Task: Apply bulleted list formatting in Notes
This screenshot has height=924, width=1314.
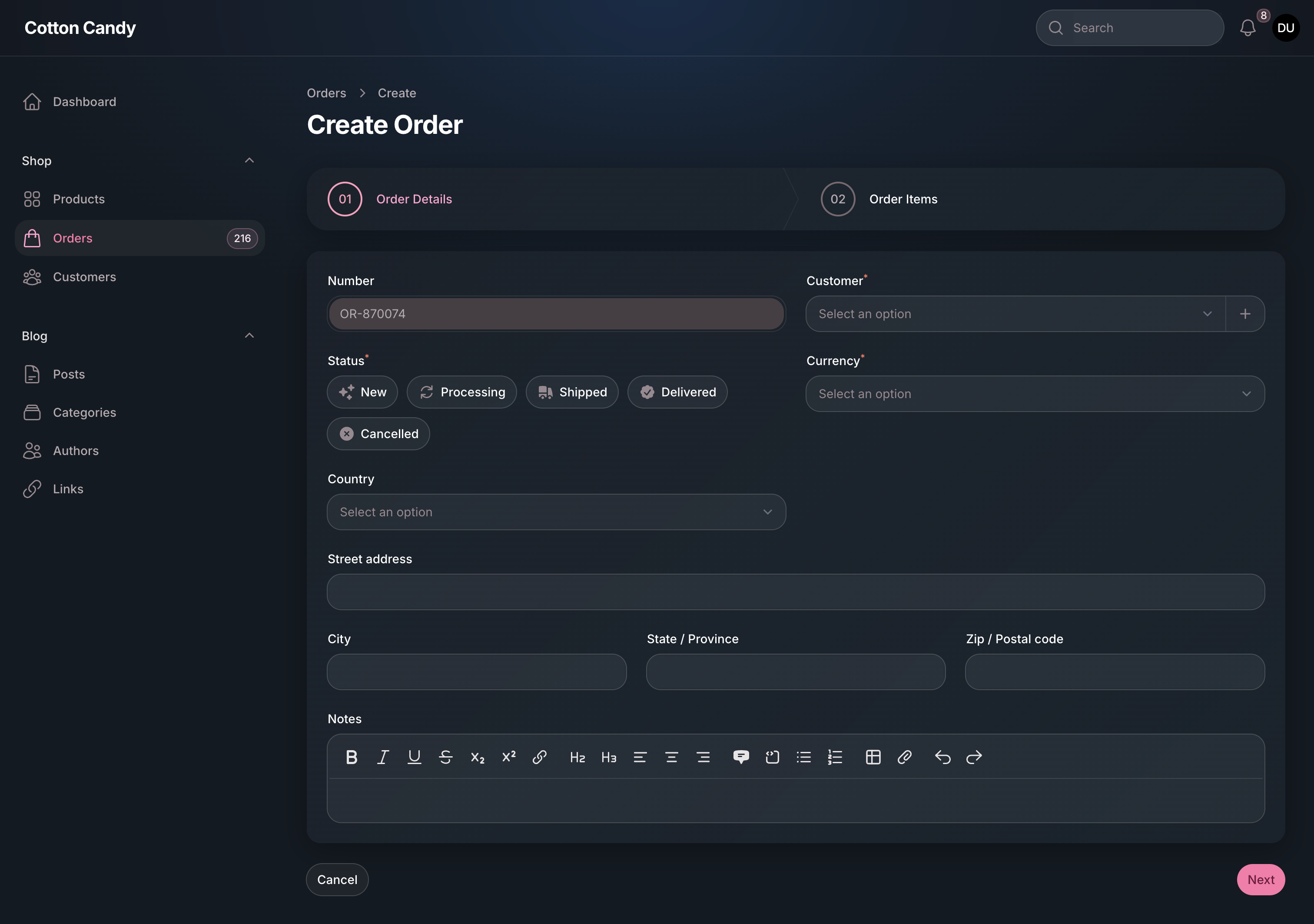Action: (803, 757)
